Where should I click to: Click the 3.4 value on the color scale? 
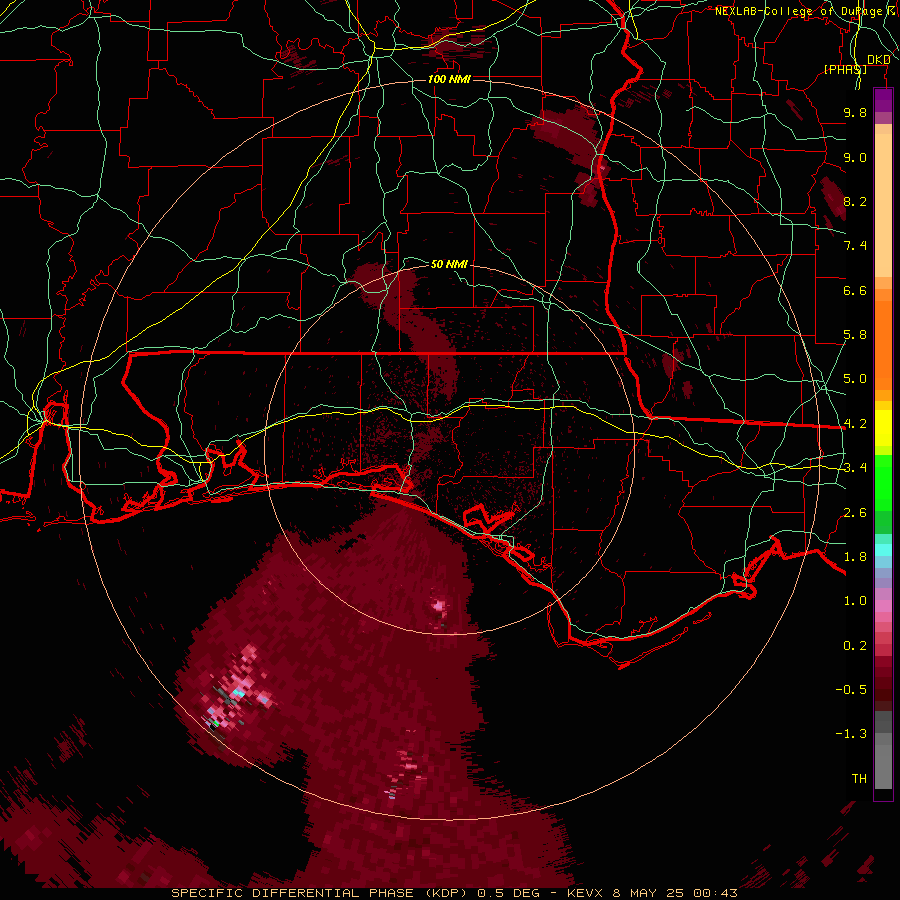(855, 468)
